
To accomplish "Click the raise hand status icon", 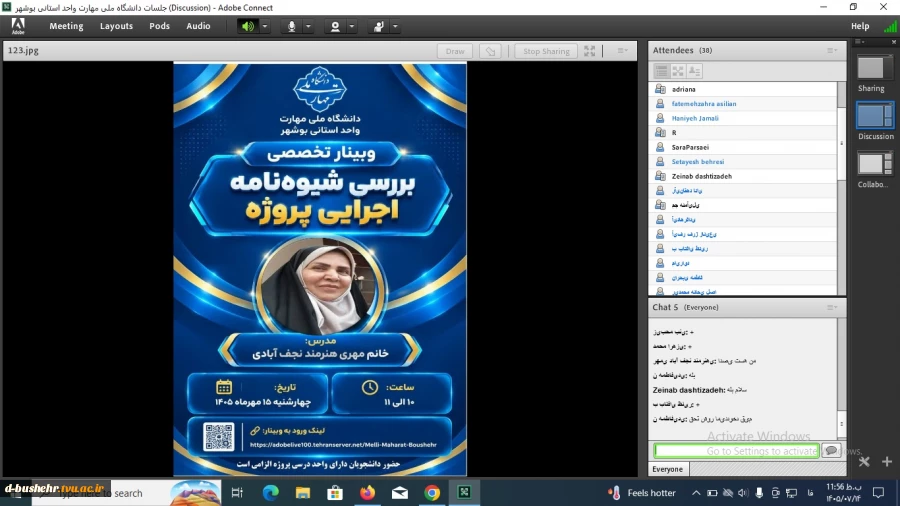I will point(378,26).
